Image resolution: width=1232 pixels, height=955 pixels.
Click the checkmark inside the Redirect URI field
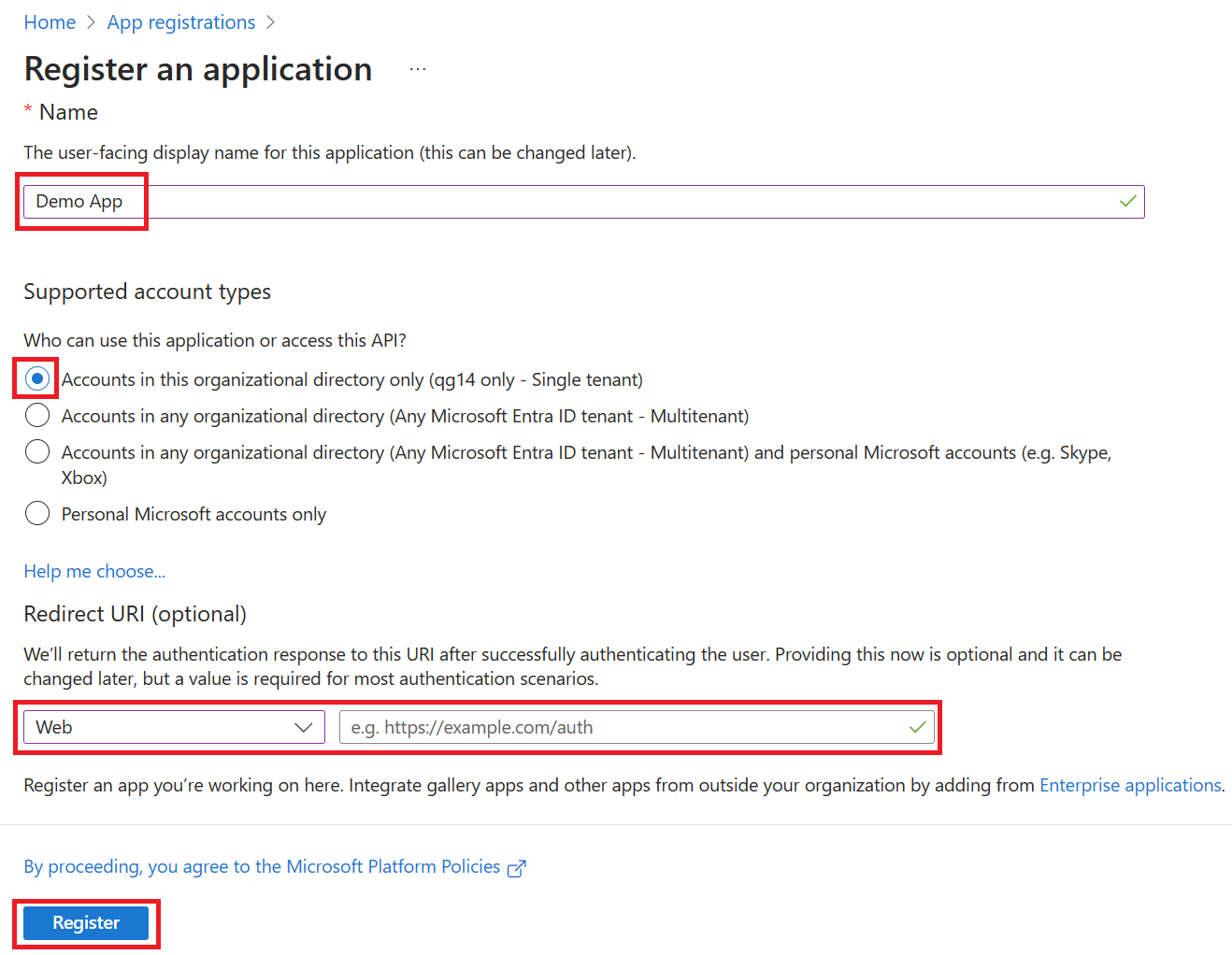tap(918, 726)
